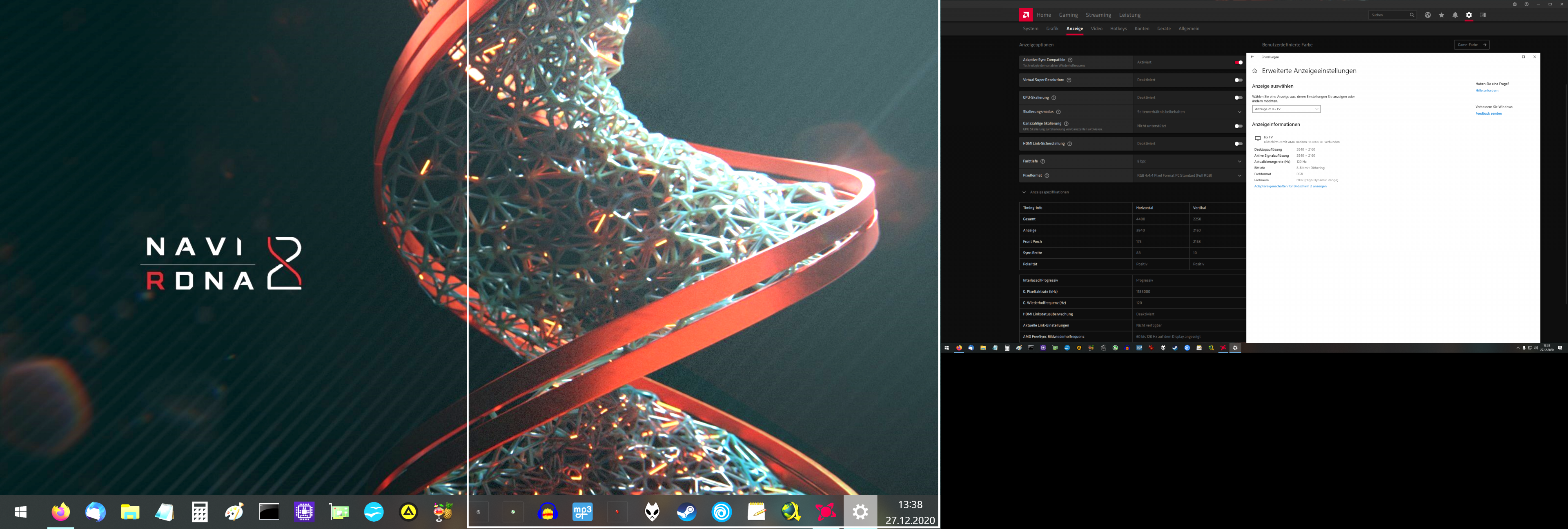This screenshot has width=1568, height=529.
Task: Open favorites via the star icon
Action: 1441,15
